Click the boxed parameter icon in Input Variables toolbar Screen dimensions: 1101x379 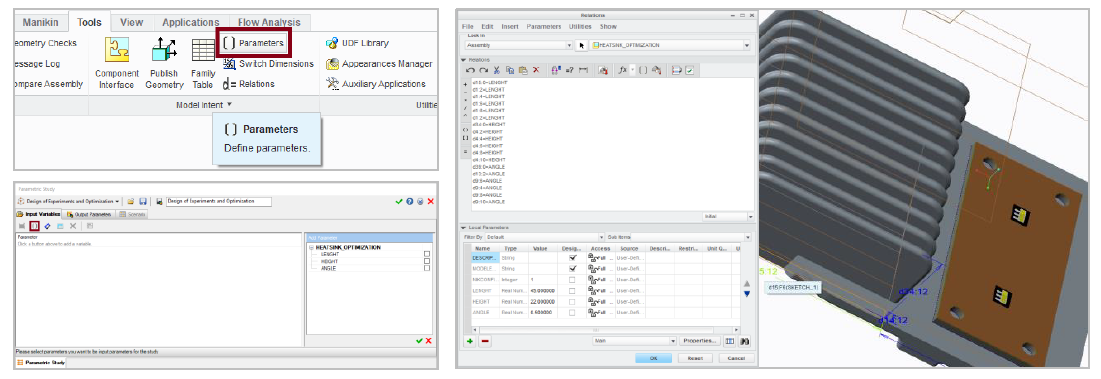point(34,226)
